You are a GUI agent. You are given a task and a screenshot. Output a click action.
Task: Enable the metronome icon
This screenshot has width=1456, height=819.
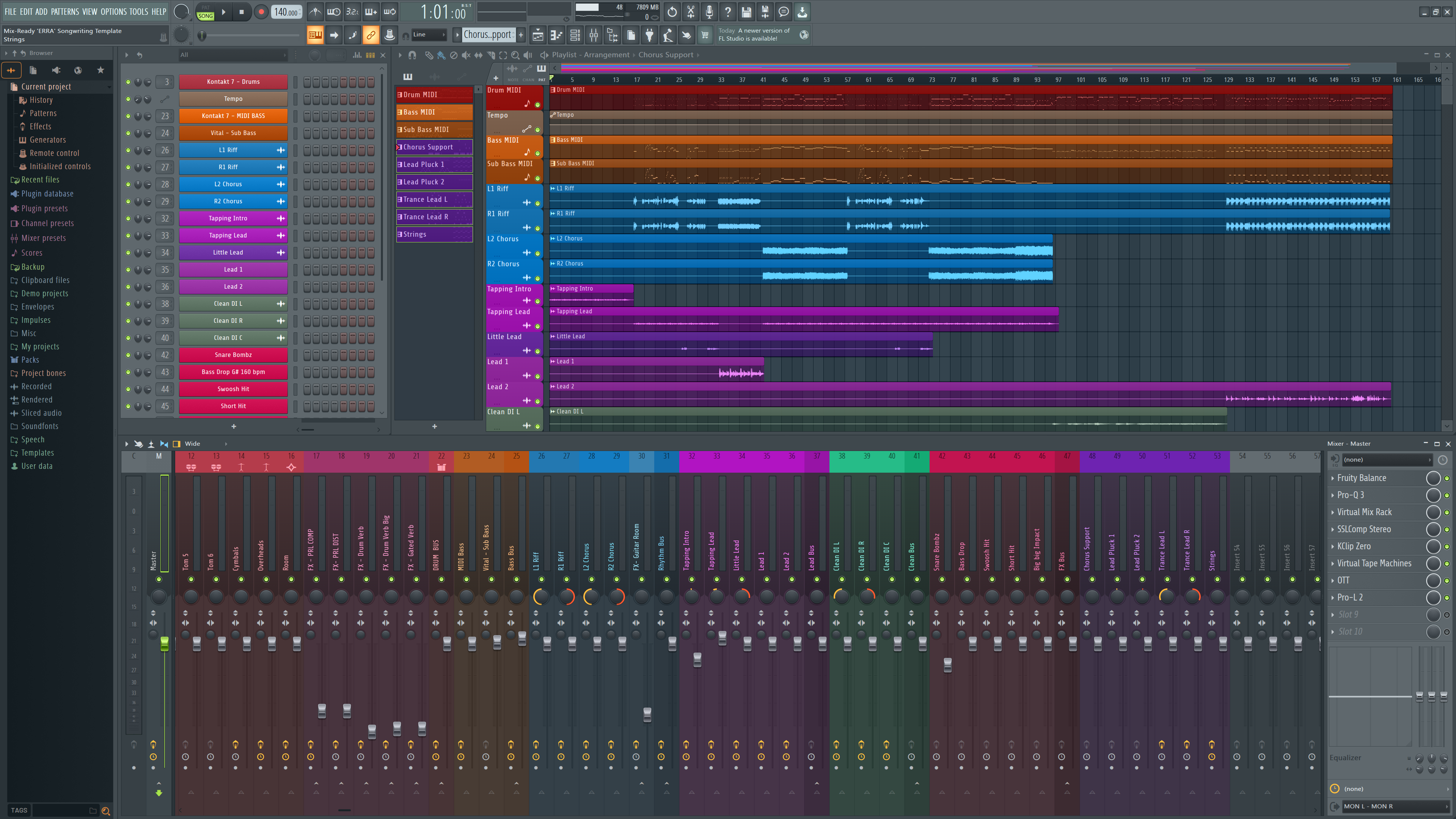pos(316,12)
